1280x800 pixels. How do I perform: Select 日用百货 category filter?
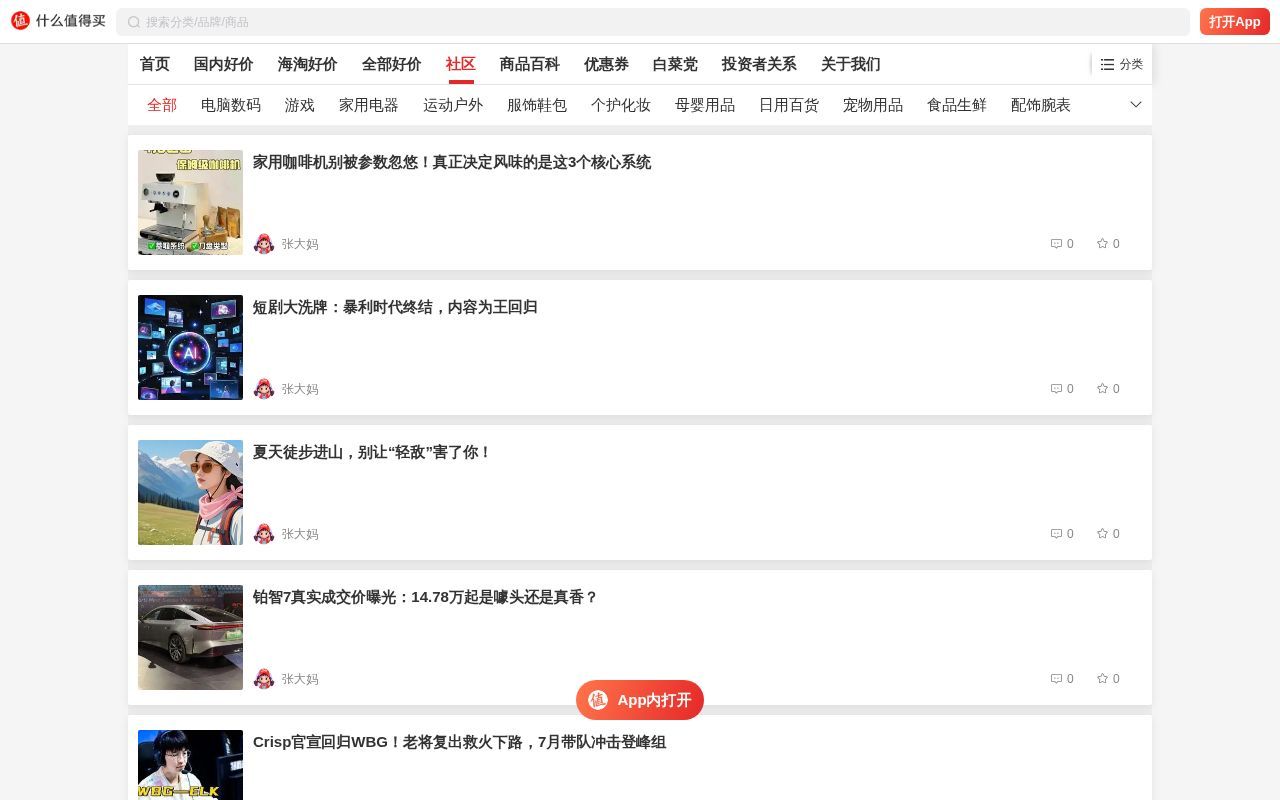pos(789,105)
